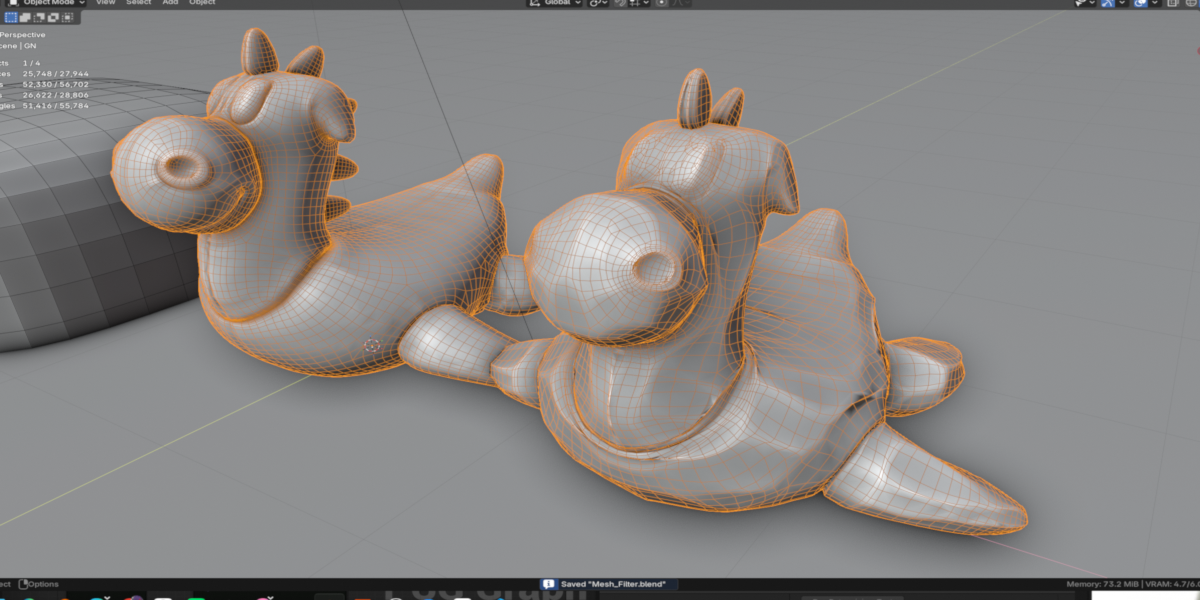
Task: Click the Saved "Mesh_Filter.blend" notification
Action: (608, 584)
